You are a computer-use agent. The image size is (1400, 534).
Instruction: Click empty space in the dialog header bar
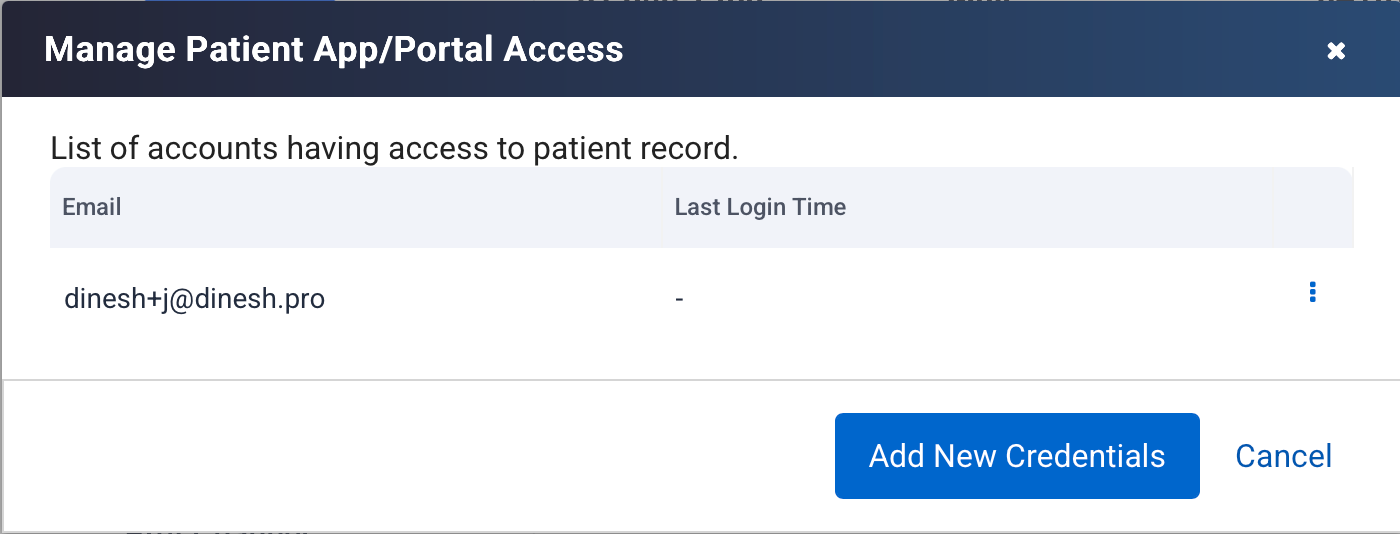(950, 49)
